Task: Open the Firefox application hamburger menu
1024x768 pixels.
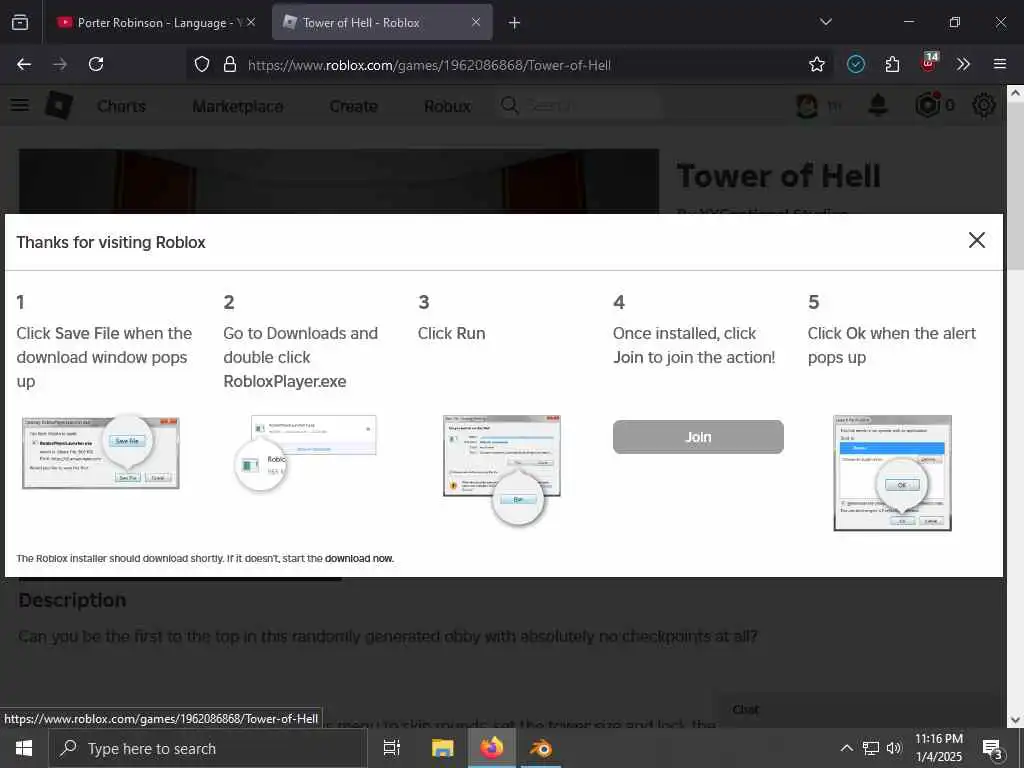Action: tap(999, 64)
